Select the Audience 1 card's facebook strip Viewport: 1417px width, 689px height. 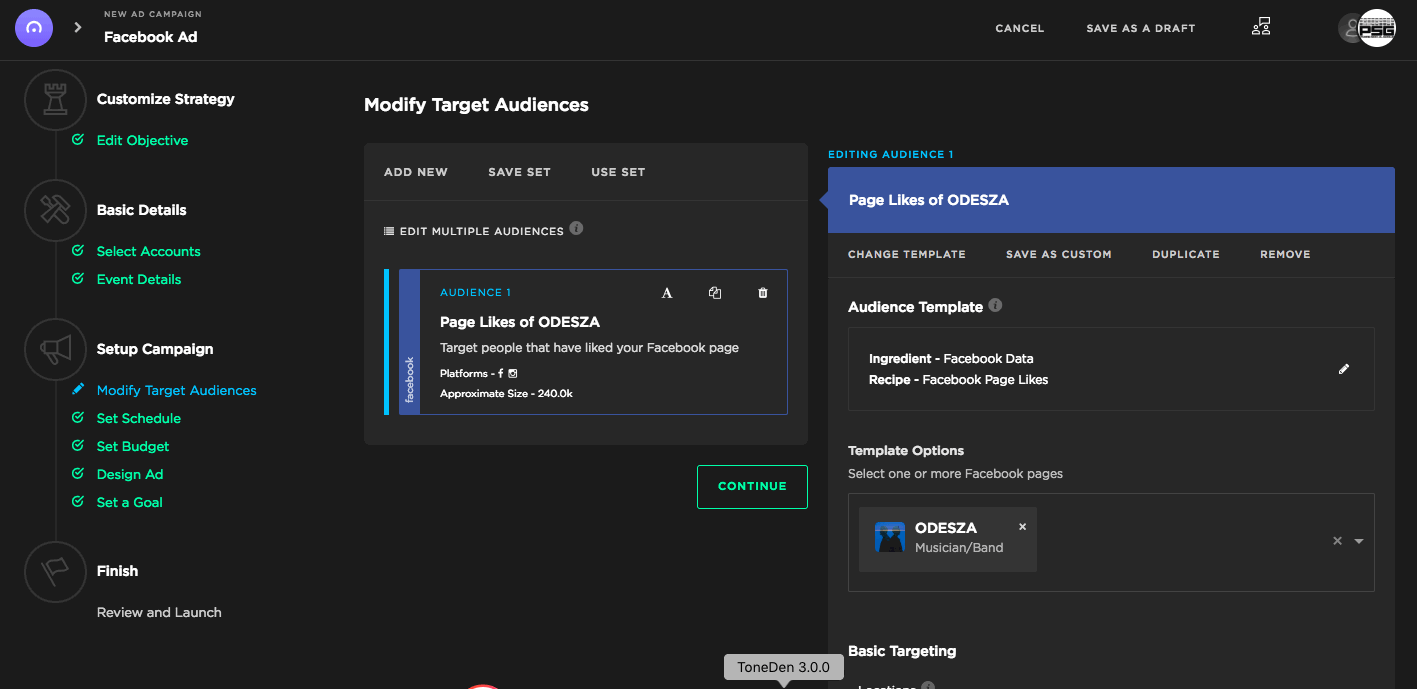coord(409,341)
